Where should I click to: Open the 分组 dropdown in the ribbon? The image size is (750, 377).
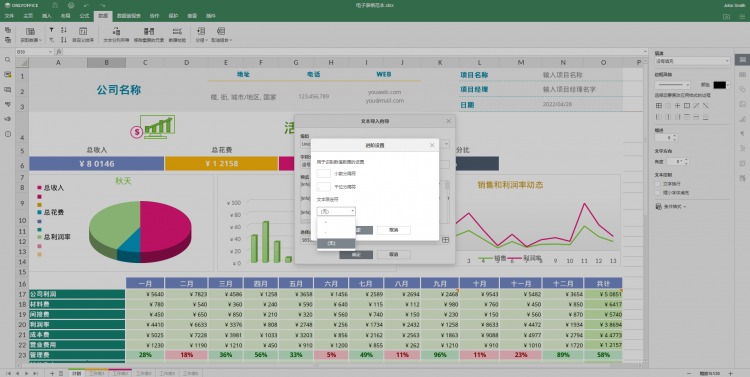click(201, 34)
